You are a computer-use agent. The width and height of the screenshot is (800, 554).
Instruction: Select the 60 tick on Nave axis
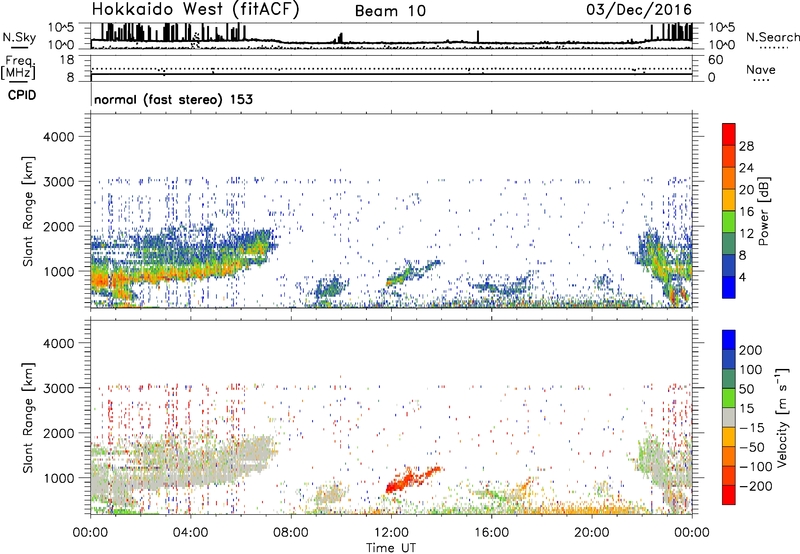point(715,60)
